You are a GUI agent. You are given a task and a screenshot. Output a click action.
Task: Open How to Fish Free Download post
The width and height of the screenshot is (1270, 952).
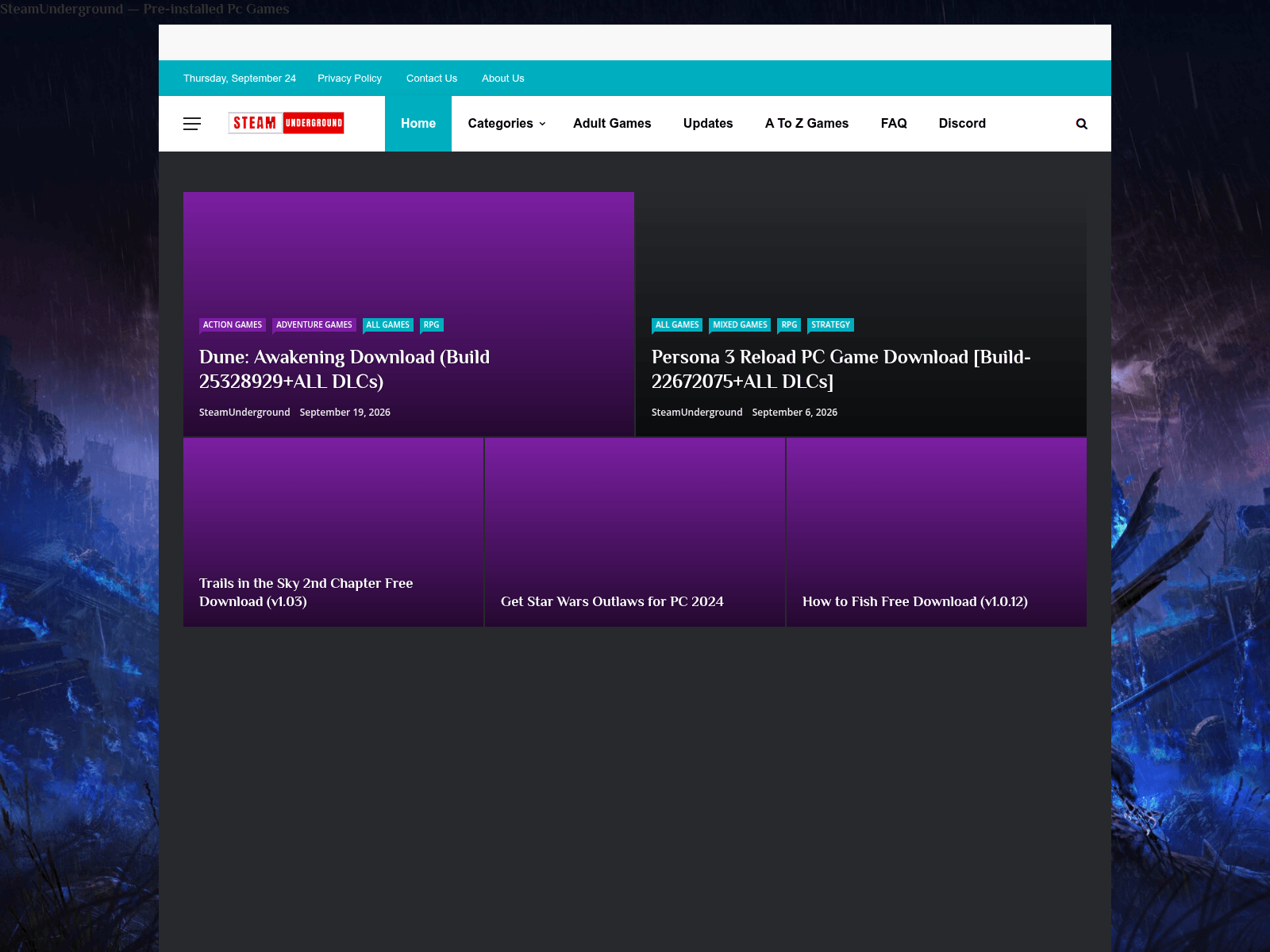(x=915, y=601)
